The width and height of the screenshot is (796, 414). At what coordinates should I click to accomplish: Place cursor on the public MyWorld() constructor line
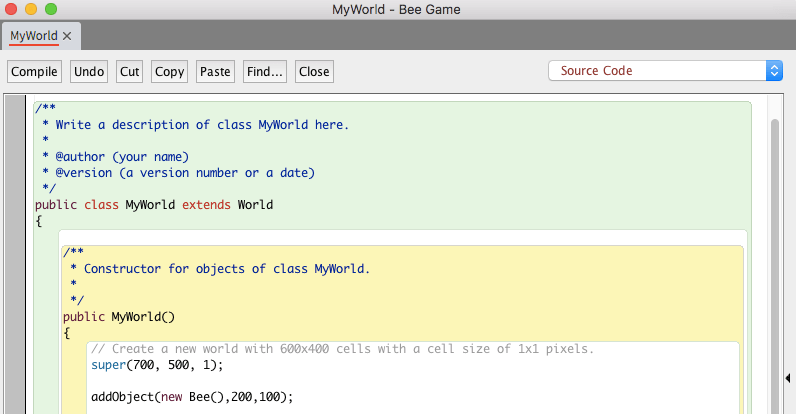pyautogui.click(x=118, y=317)
